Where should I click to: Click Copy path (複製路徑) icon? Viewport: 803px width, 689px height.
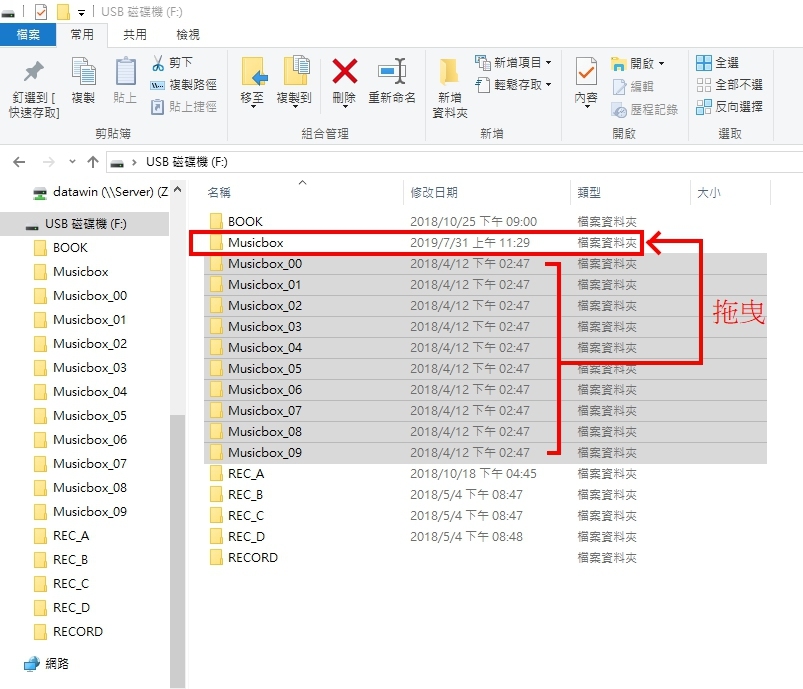tap(157, 85)
